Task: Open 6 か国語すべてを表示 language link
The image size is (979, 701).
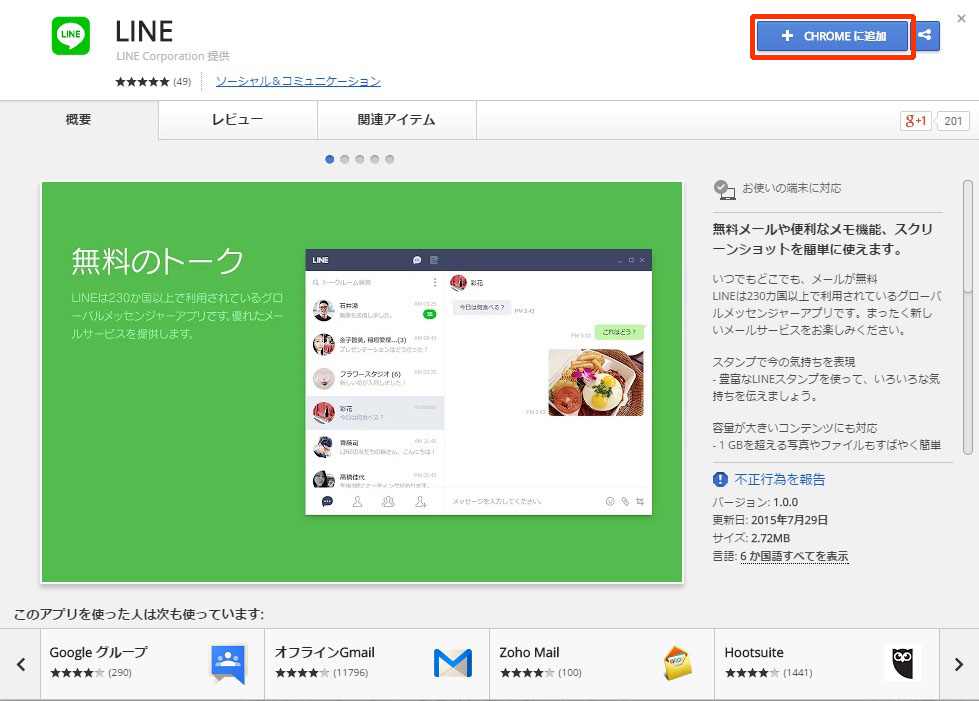Action: tap(794, 556)
